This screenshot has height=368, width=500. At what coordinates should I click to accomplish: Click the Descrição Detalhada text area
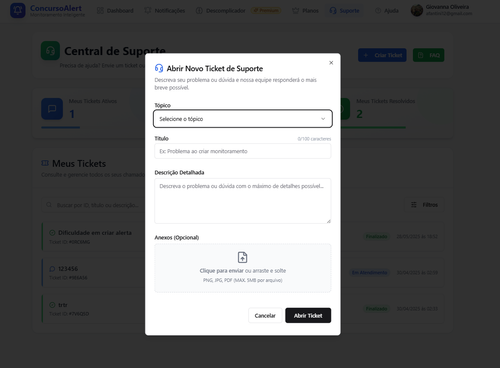[x=243, y=201]
